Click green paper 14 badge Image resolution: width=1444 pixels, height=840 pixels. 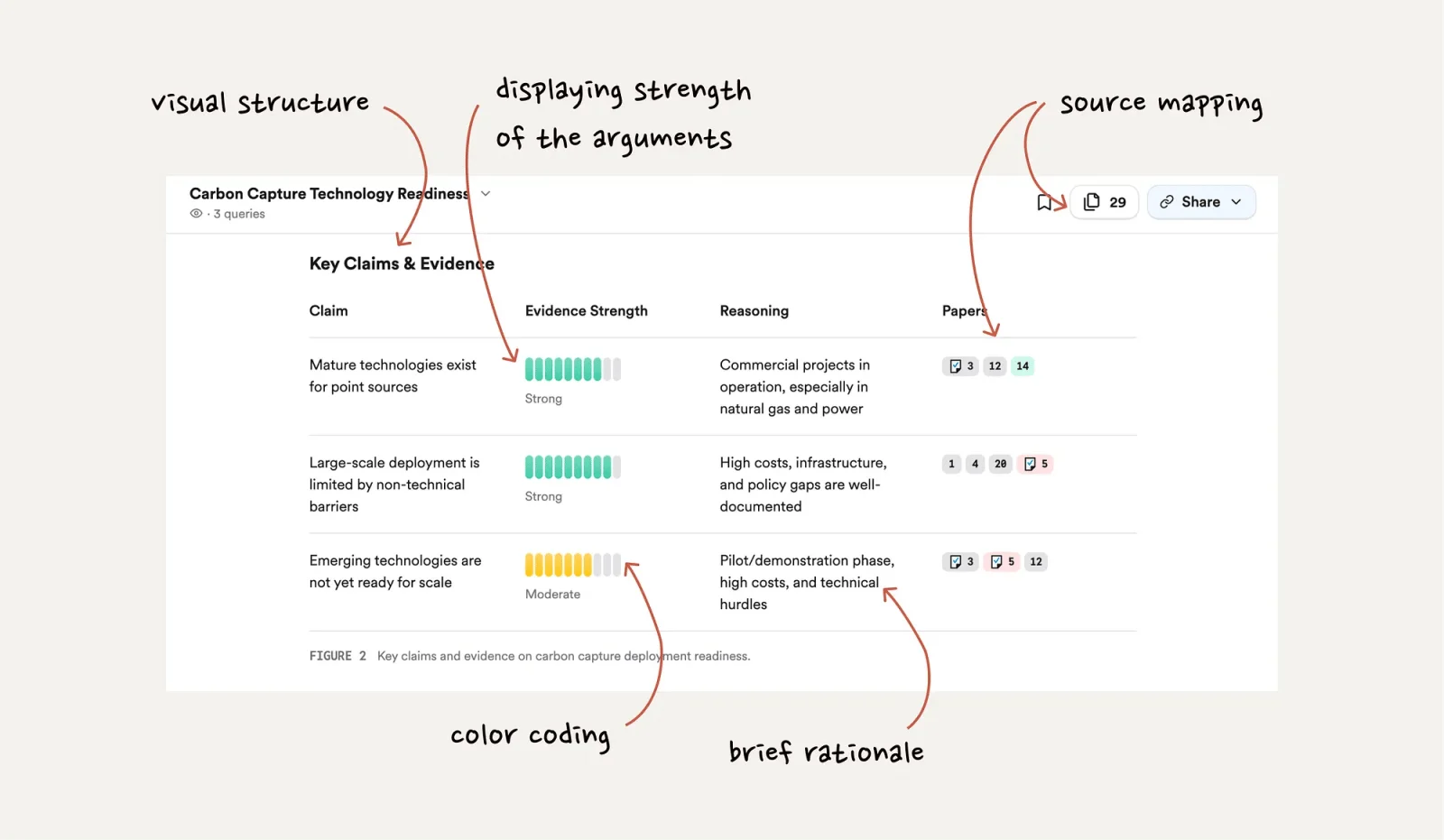(1023, 366)
